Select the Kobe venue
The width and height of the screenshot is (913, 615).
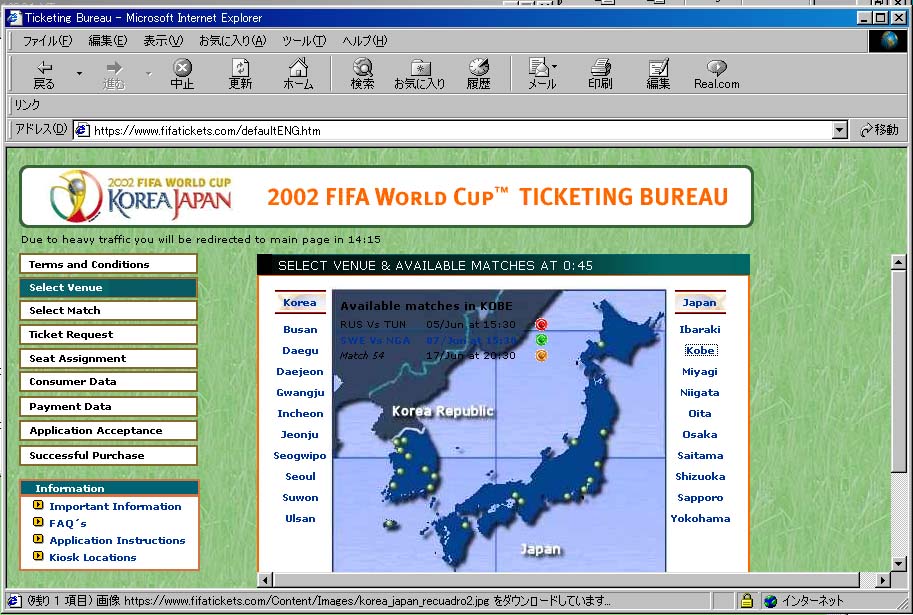pyautogui.click(x=700, y=350)
